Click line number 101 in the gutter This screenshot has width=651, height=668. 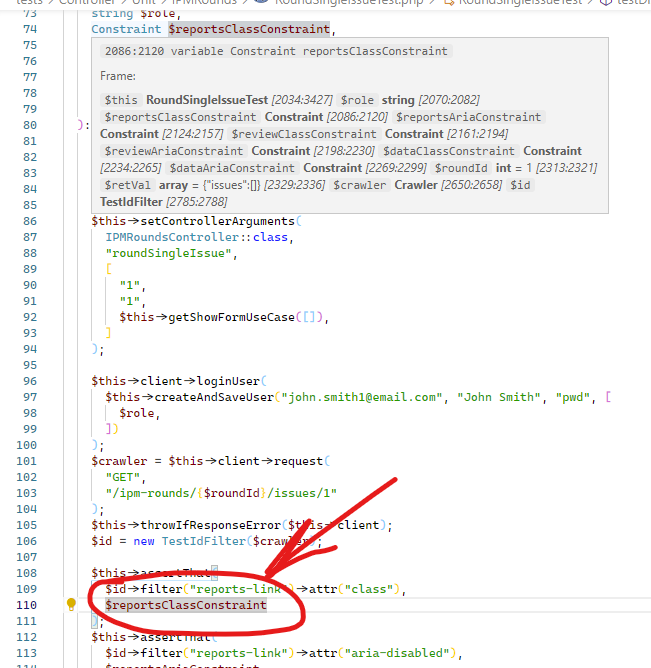click(x=26, y=461)
